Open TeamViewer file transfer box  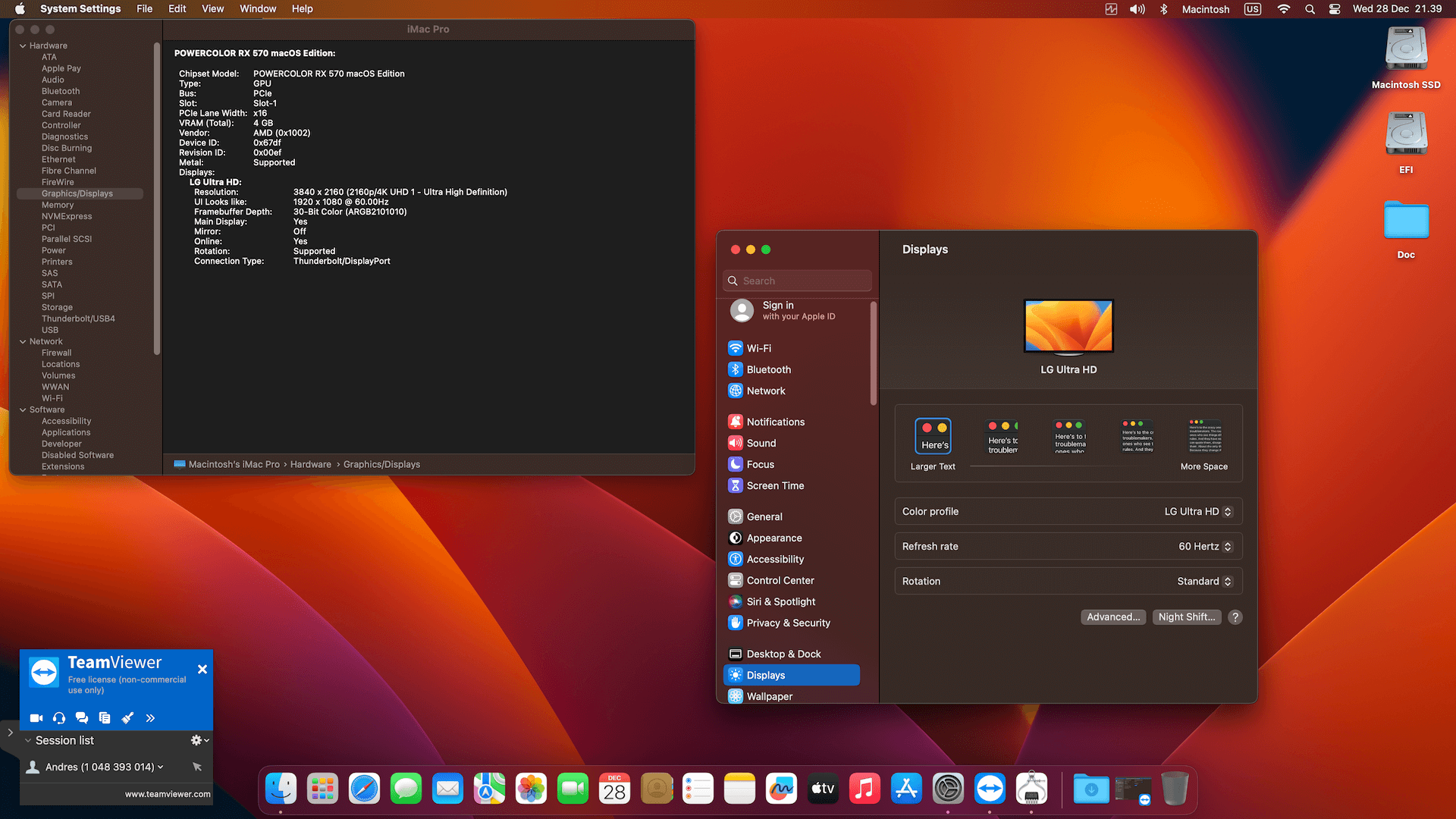coord(105,717)
